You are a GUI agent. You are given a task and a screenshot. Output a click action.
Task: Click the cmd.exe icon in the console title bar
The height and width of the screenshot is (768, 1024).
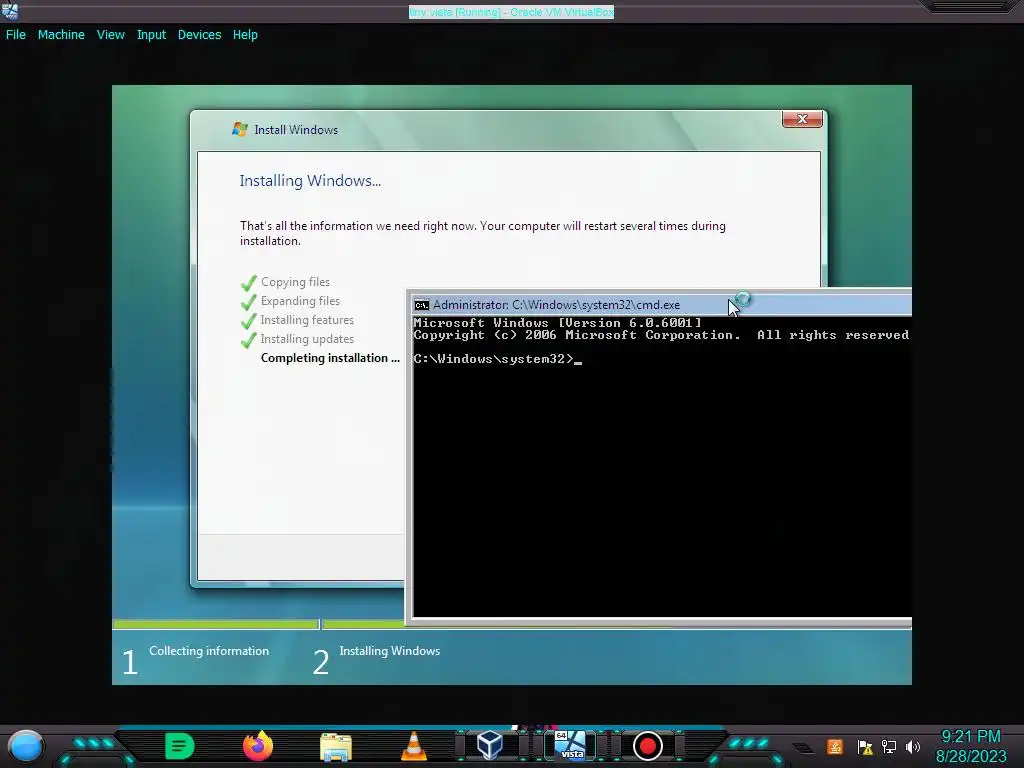click(421, 305)
